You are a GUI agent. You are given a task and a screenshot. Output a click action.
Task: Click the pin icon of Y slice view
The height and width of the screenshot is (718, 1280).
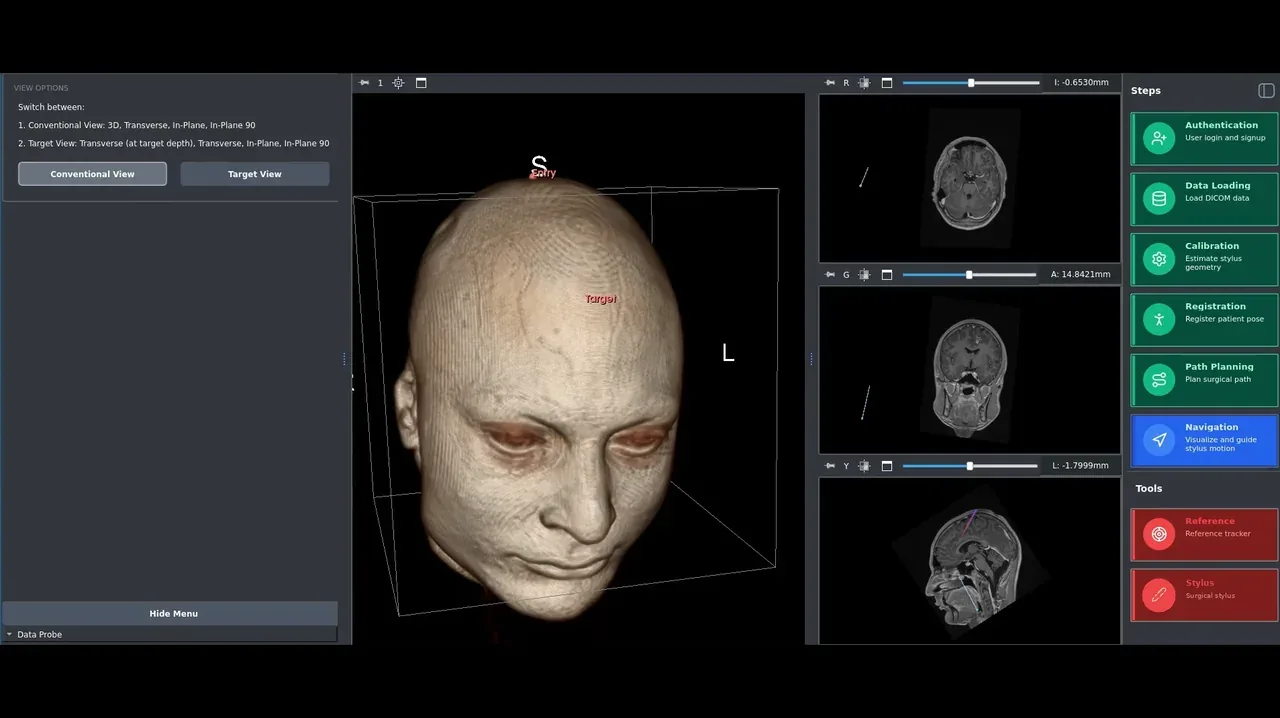(830, 466)
